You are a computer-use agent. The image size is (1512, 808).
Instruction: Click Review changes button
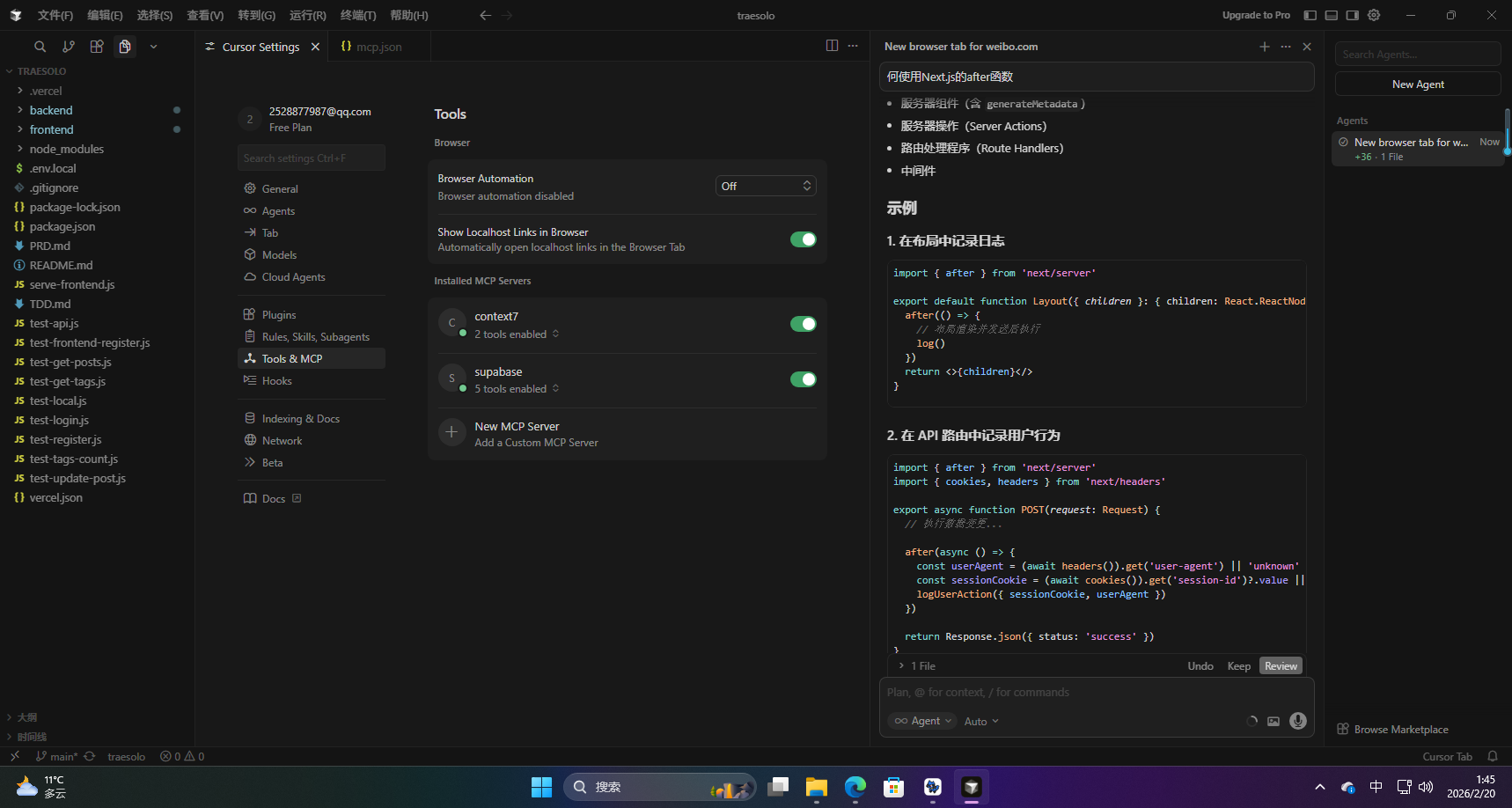[x=1281, y=666]
